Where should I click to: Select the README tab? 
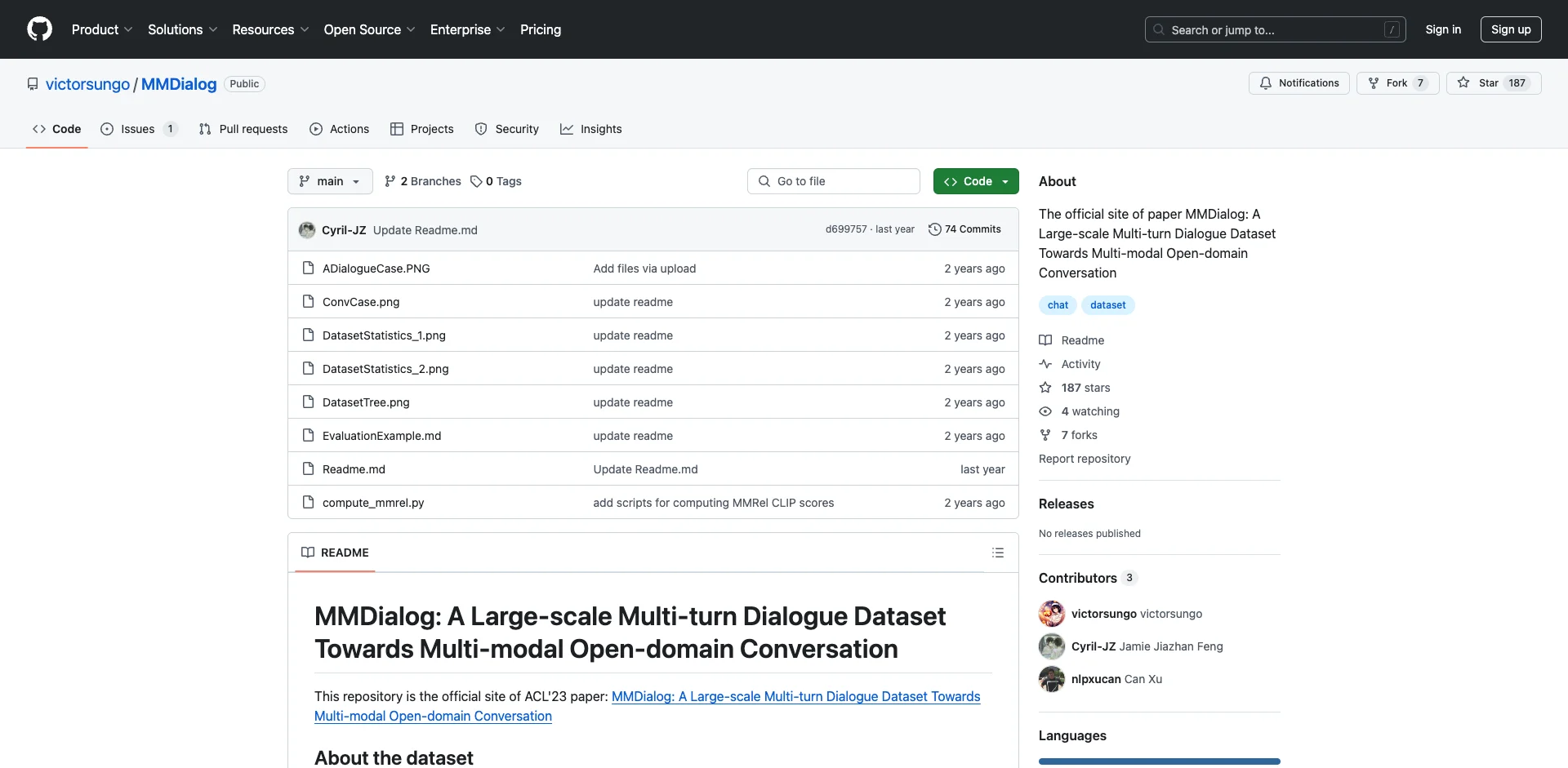335,553
